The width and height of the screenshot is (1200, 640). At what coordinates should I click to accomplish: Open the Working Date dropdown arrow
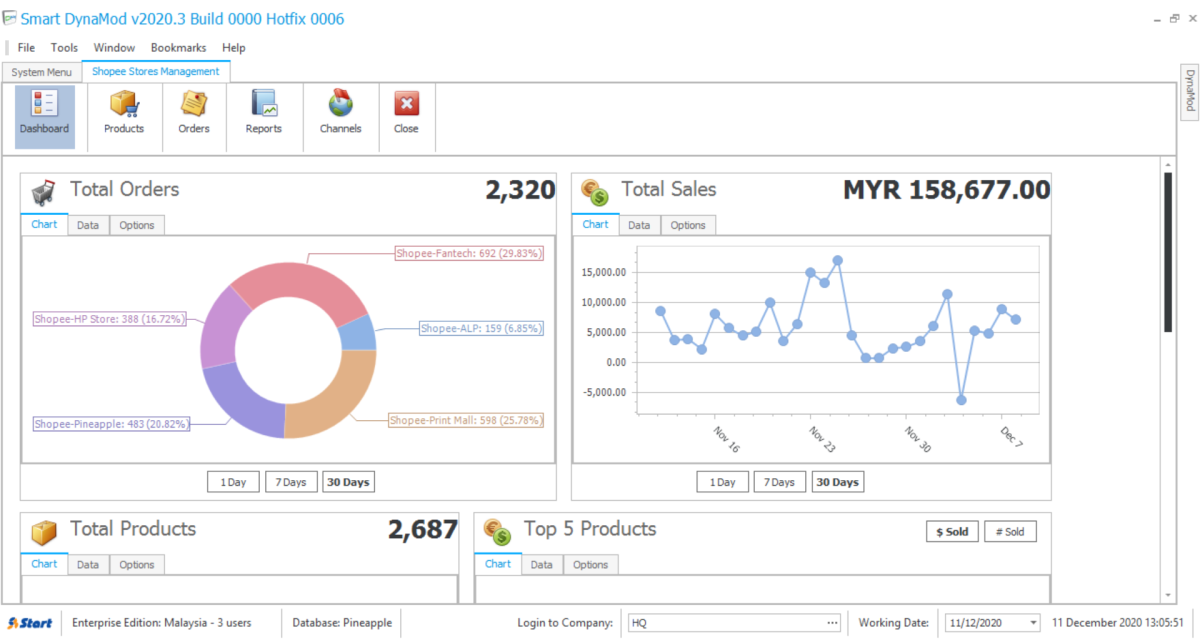click(1033, 623)
